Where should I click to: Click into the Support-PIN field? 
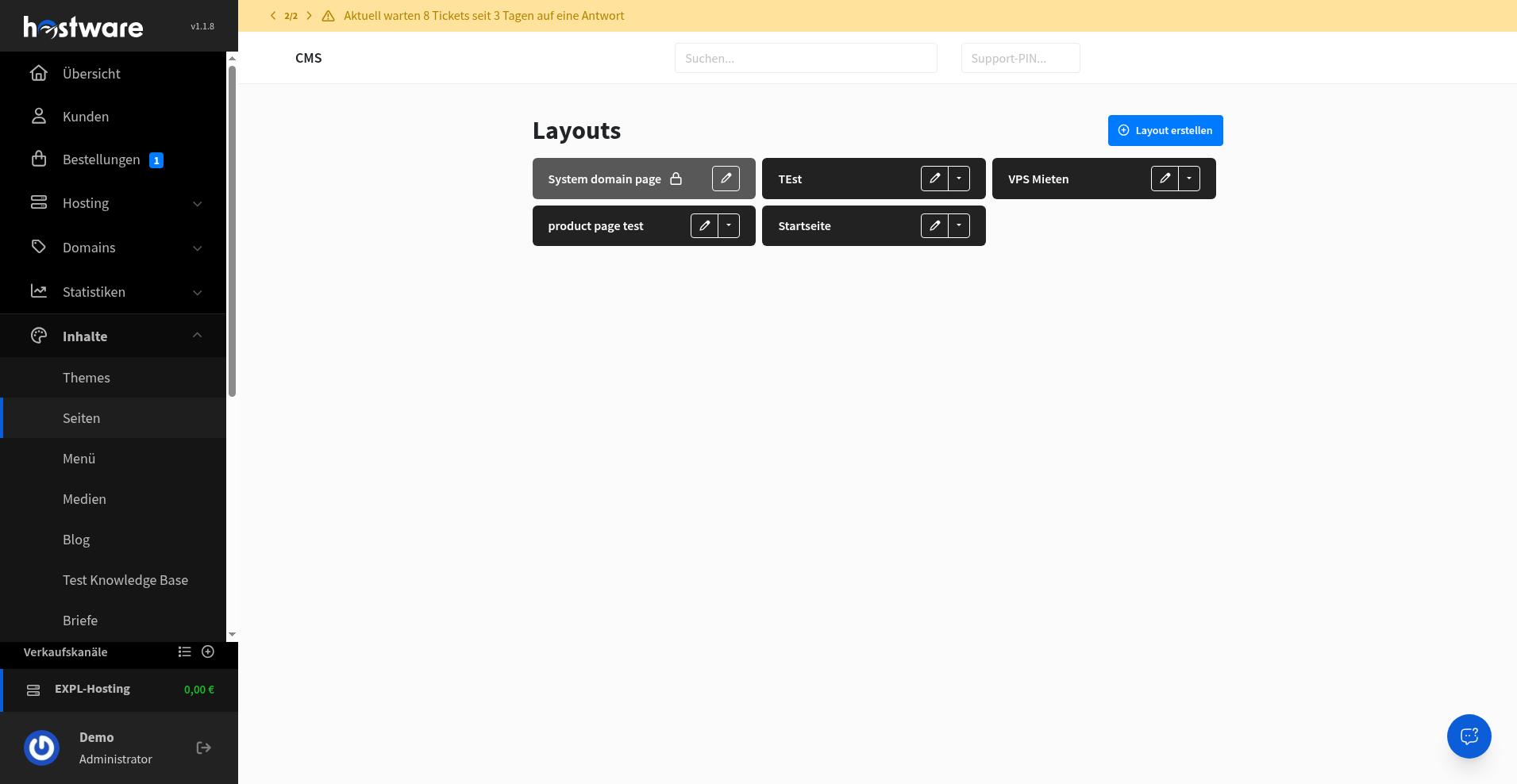tap(1020, 58)
